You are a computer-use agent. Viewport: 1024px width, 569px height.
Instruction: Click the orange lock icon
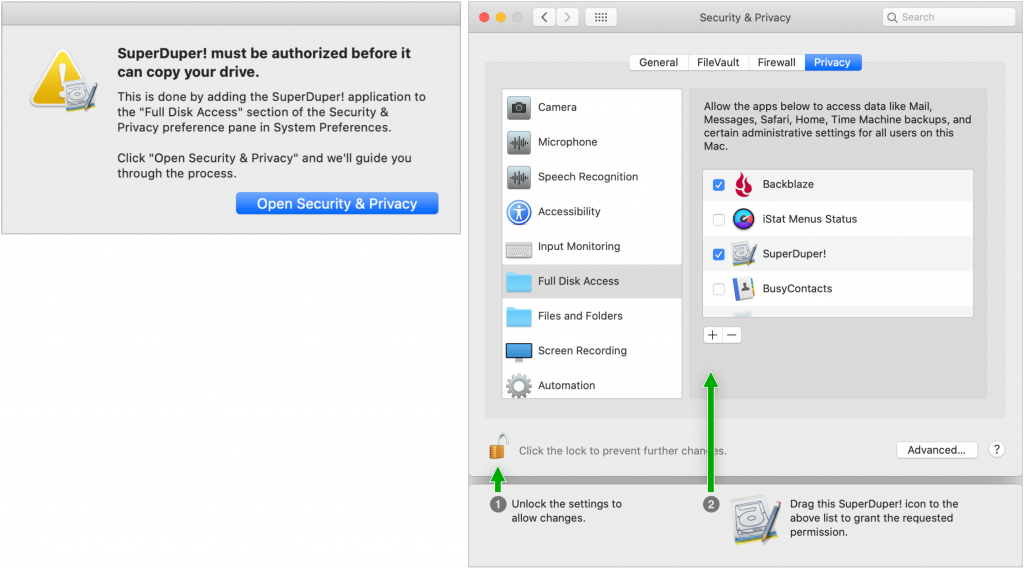coord(498,447)
